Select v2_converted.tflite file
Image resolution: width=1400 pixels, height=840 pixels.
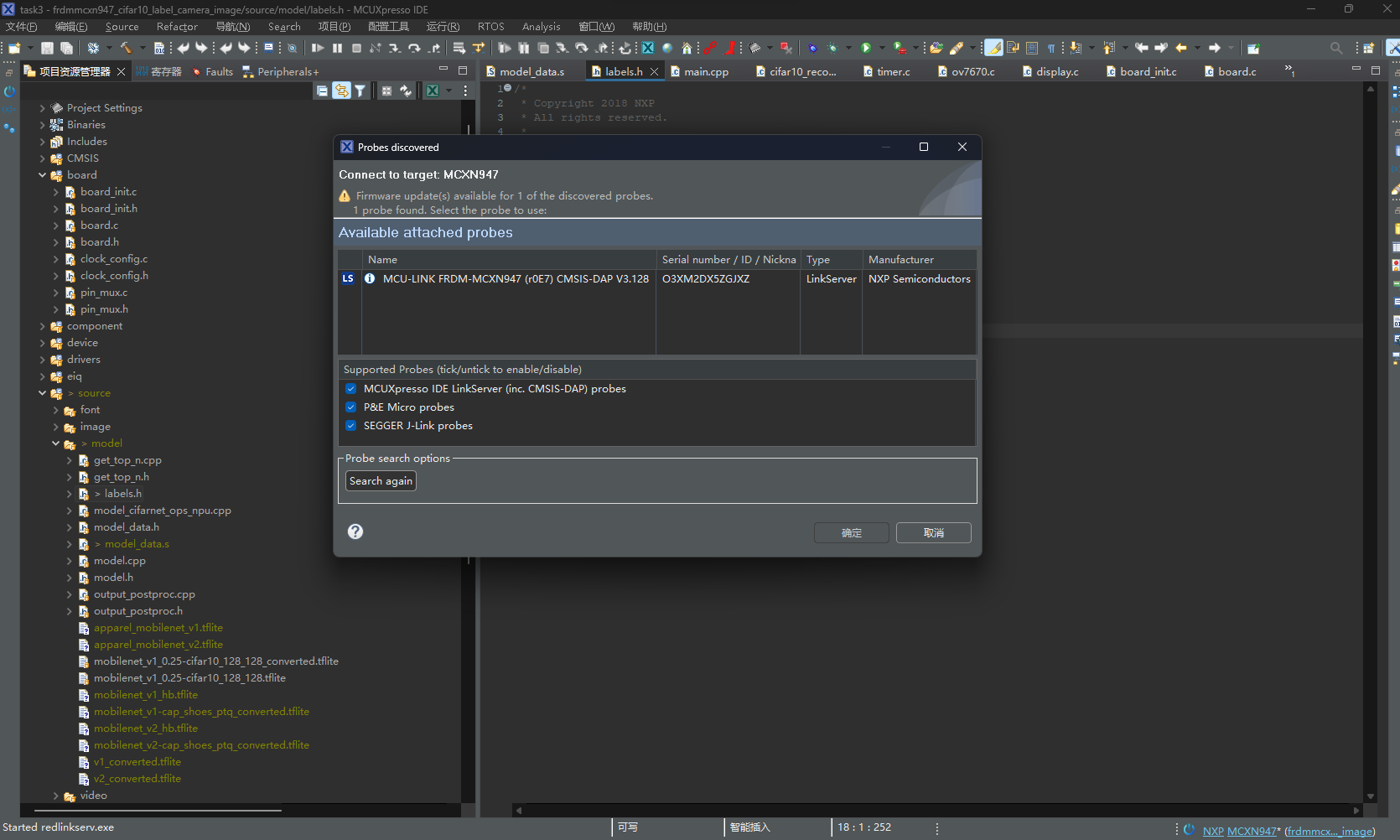(x=137, y=779)
